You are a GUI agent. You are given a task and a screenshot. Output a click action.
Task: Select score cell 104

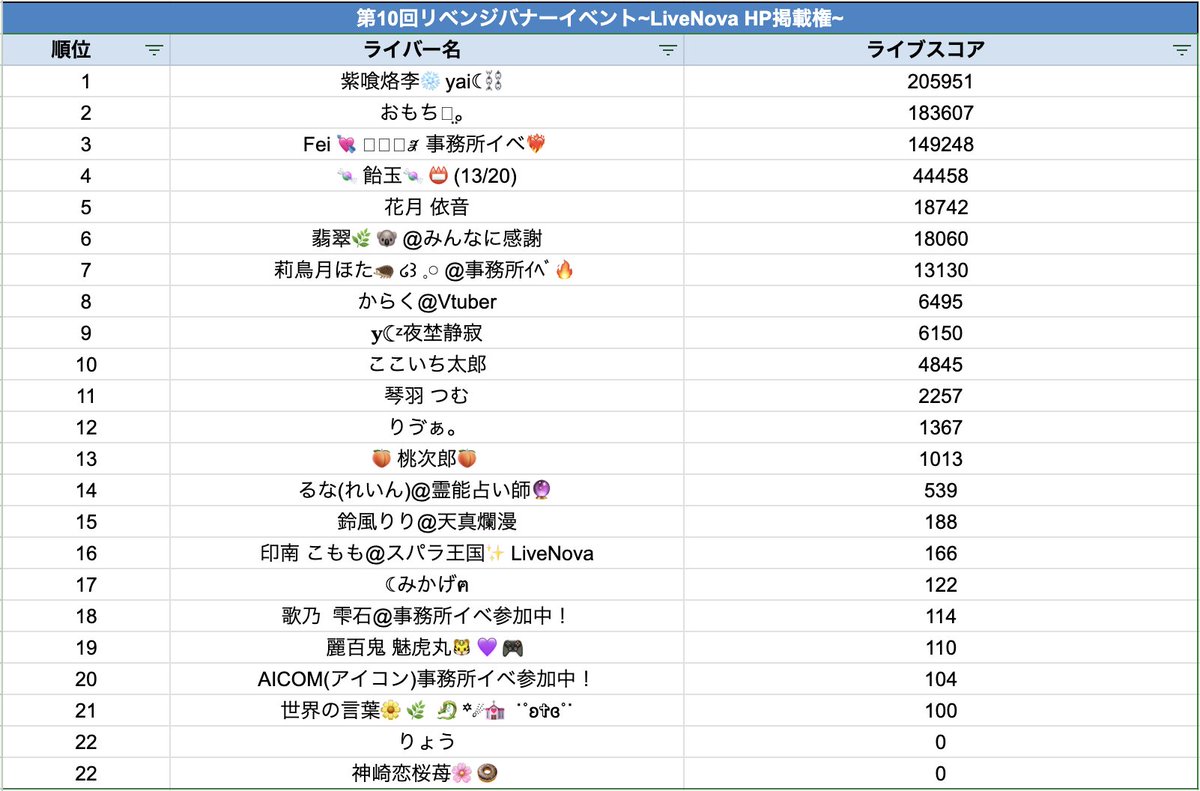(x=941, y=680)
